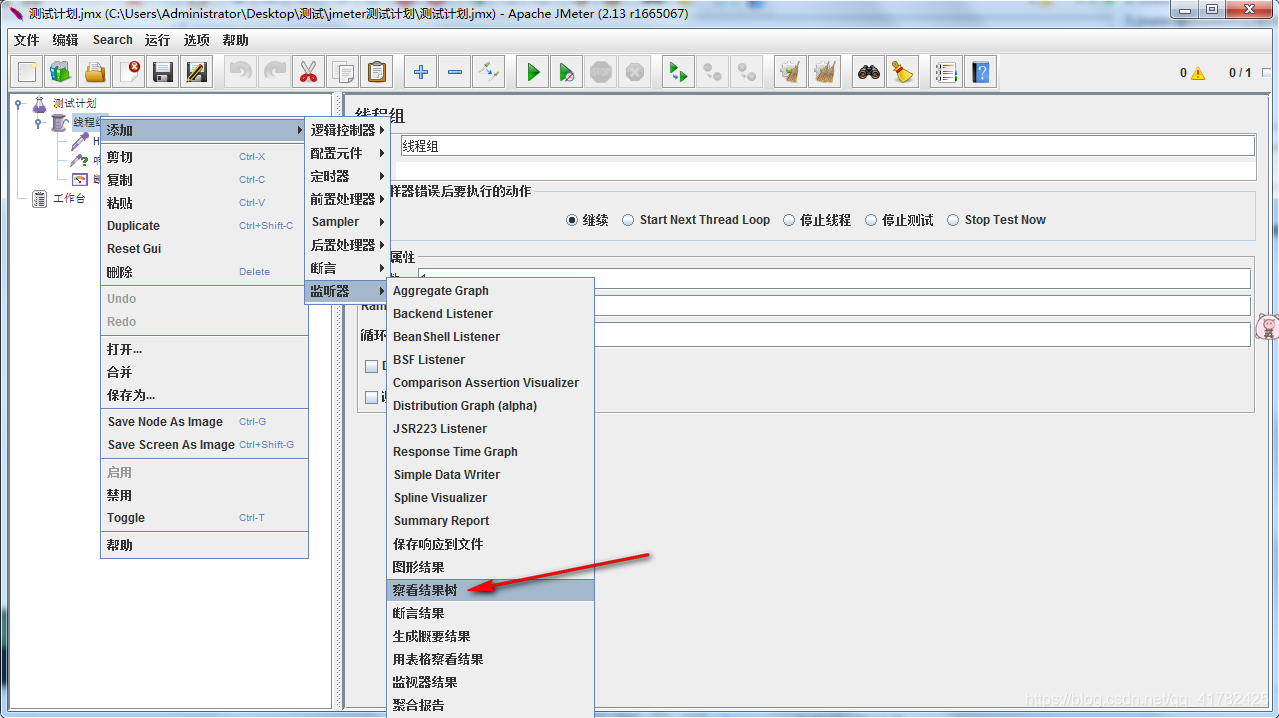Expand the 定时器 submenu
Viewport: 1279px width, 718px height.
(347, 176)
